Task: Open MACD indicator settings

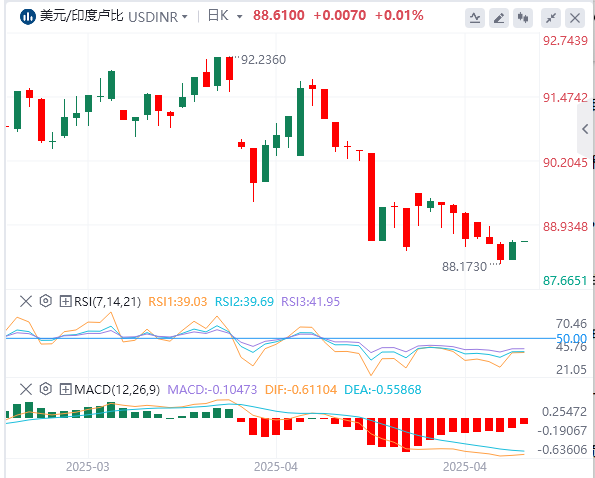Action: coord(46,389)
